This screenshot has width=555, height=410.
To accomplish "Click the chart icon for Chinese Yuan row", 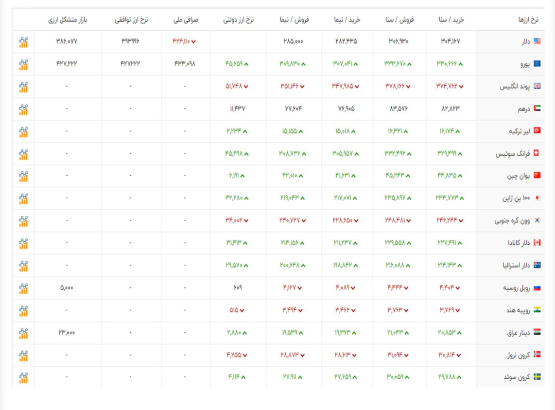I will coord(23,176).
